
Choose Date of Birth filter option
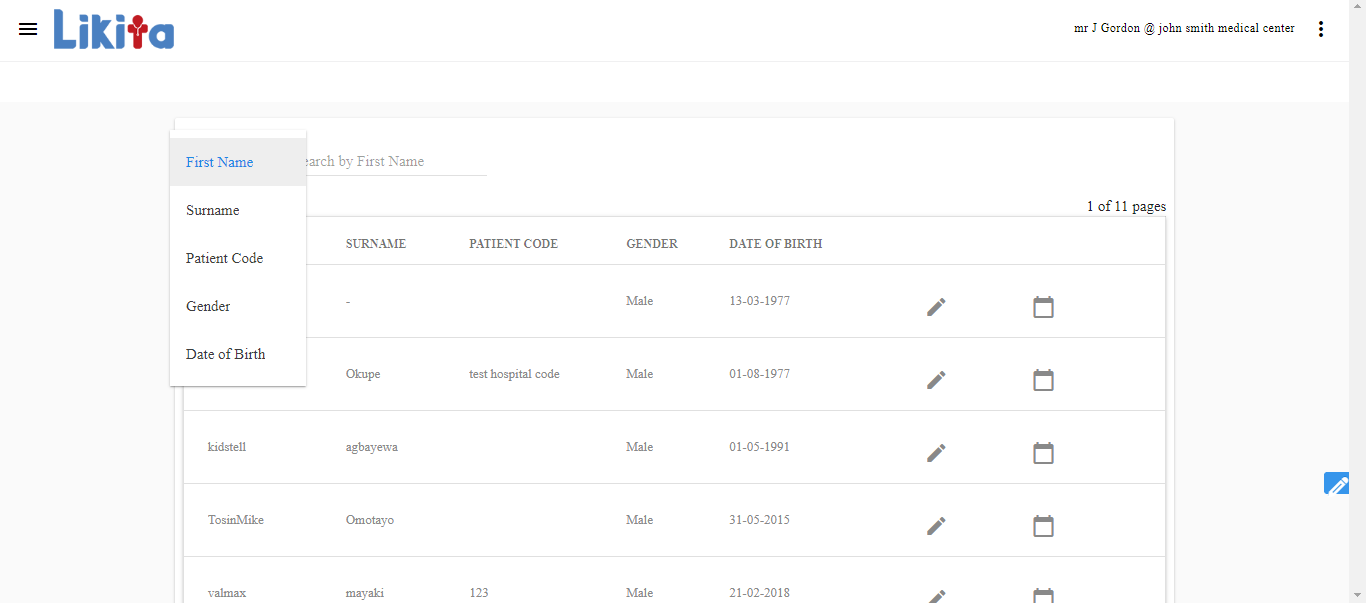pos(226,354)
